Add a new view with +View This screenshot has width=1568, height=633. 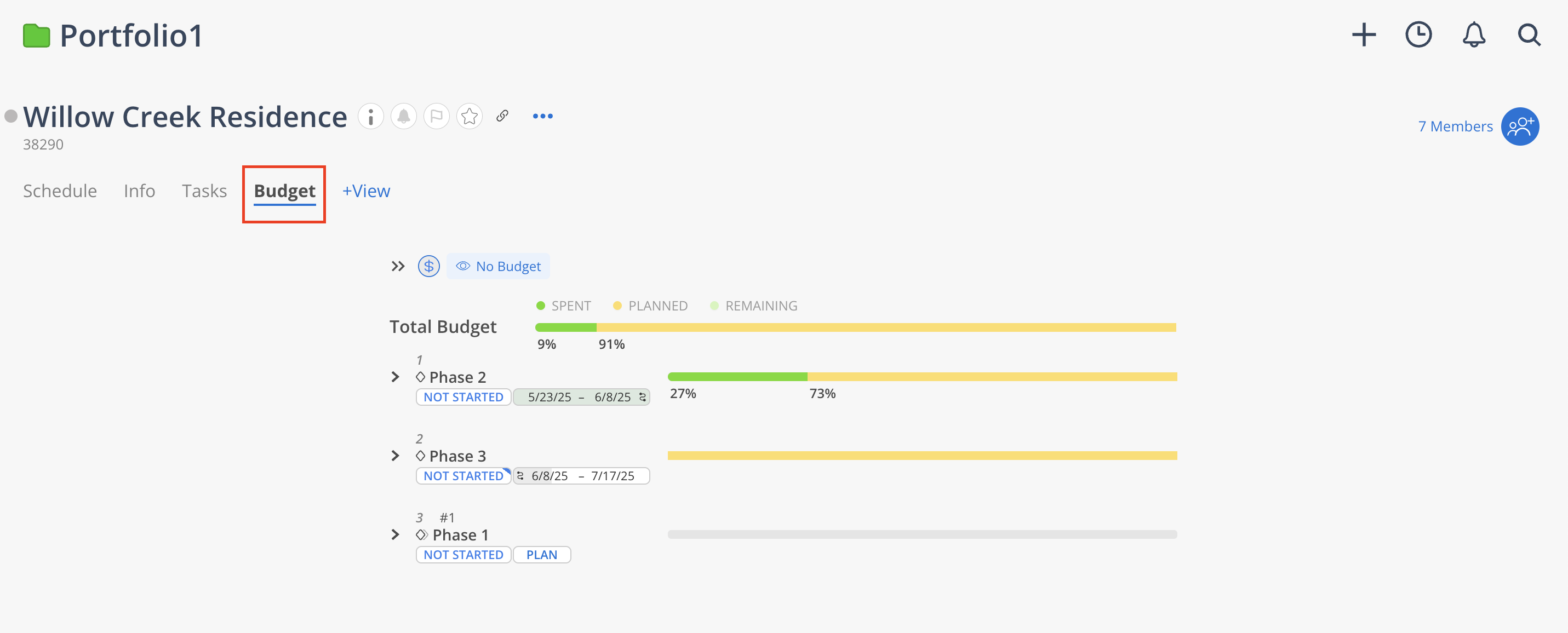(366, 191)
